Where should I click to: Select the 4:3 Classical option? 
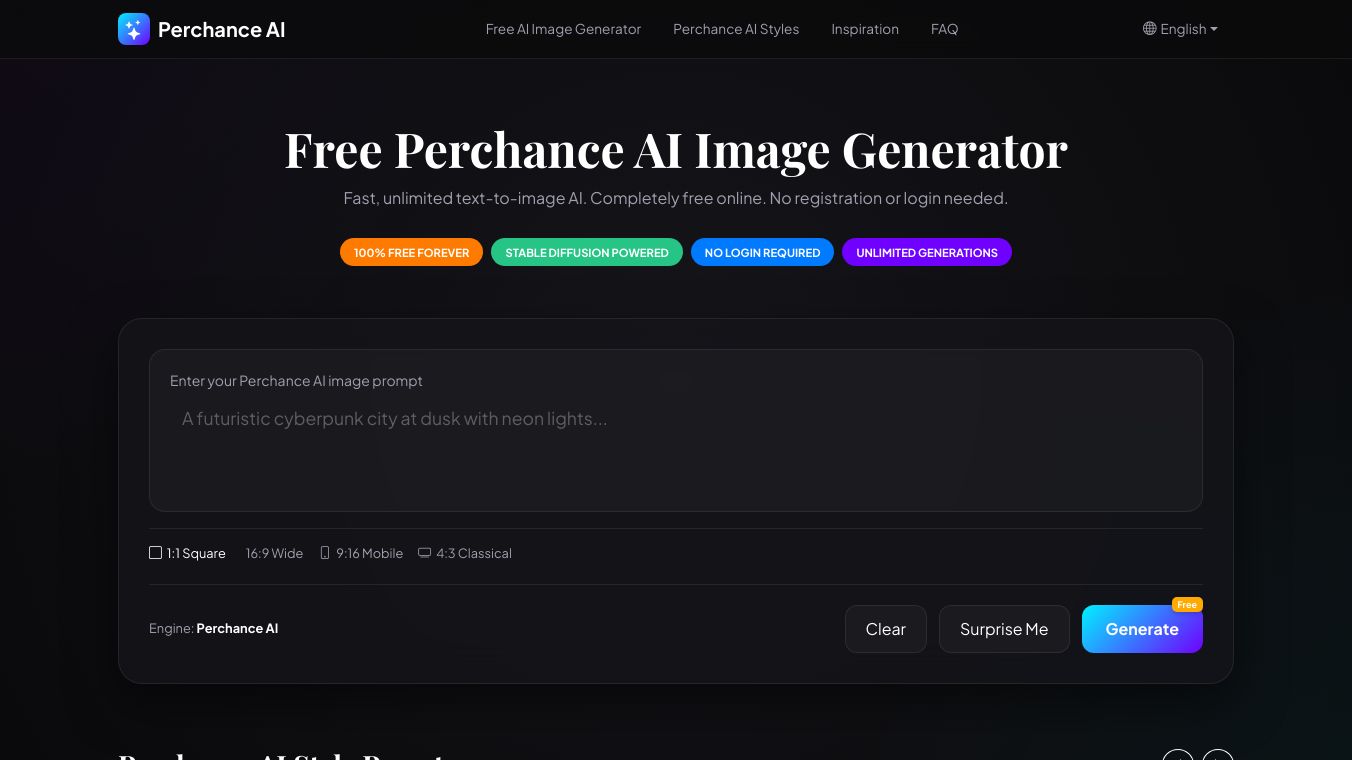[465, 553]
